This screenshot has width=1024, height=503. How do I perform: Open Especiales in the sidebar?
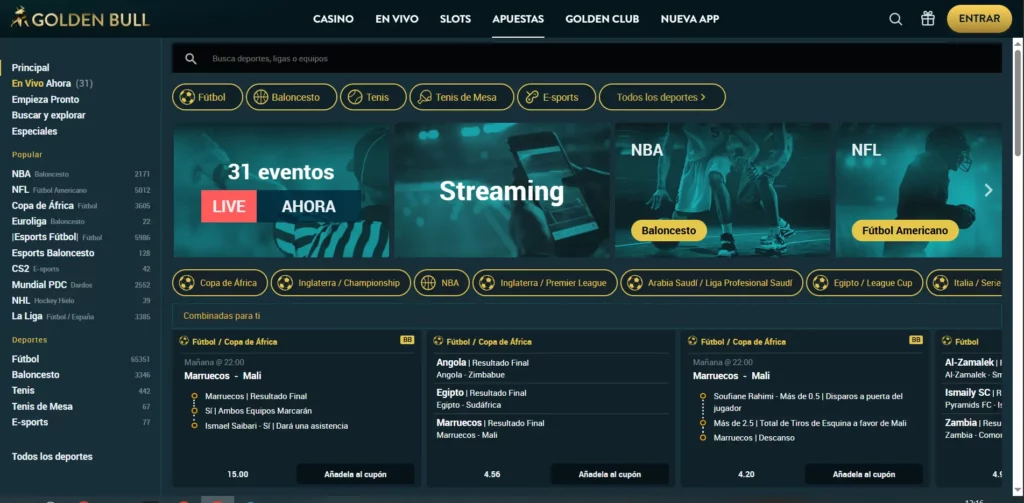[34, 131]
